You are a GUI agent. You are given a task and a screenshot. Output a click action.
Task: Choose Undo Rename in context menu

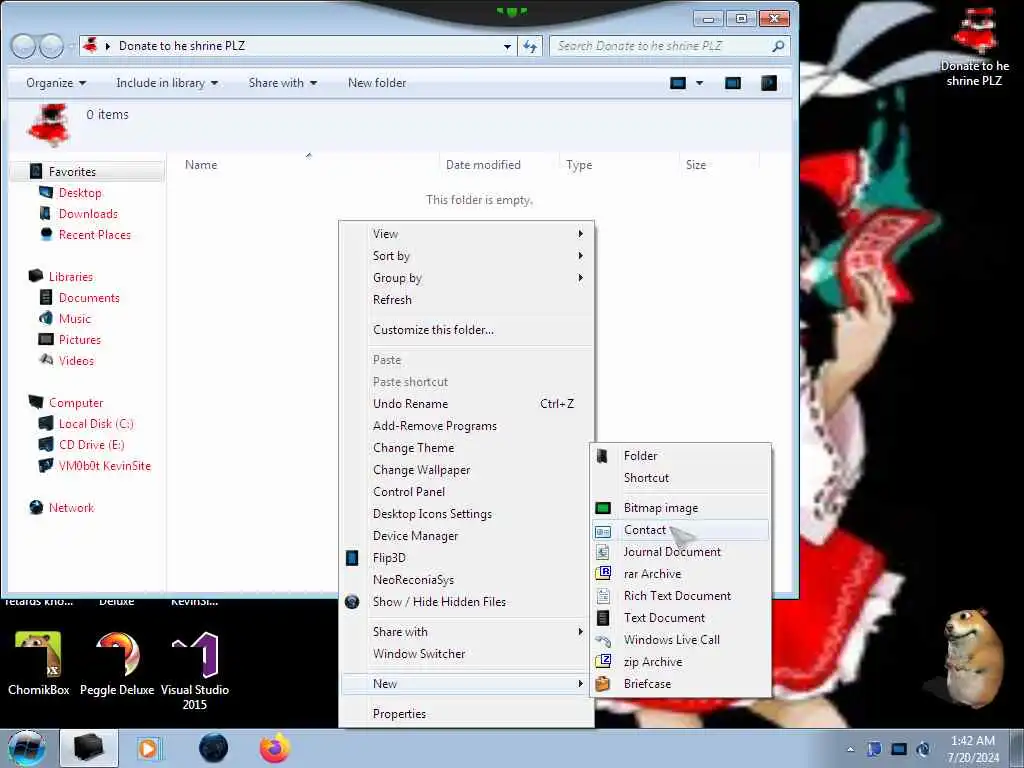coord(466,404)
